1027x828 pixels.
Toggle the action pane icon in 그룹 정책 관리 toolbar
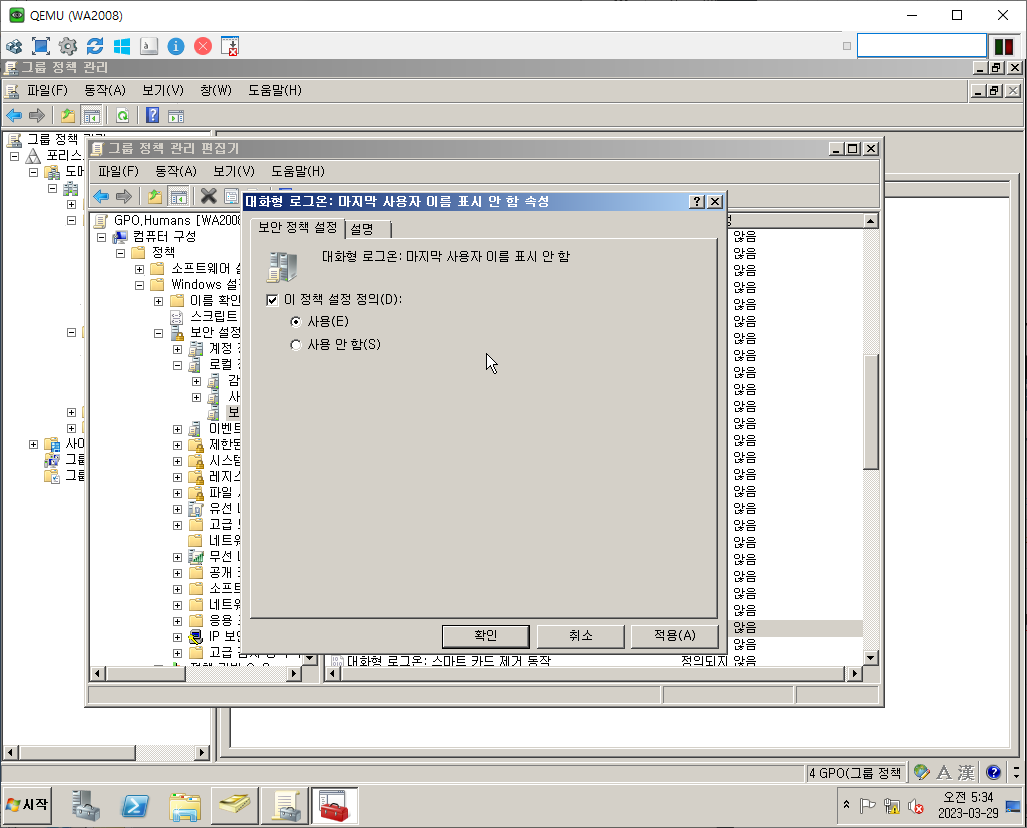pos(176,117)
